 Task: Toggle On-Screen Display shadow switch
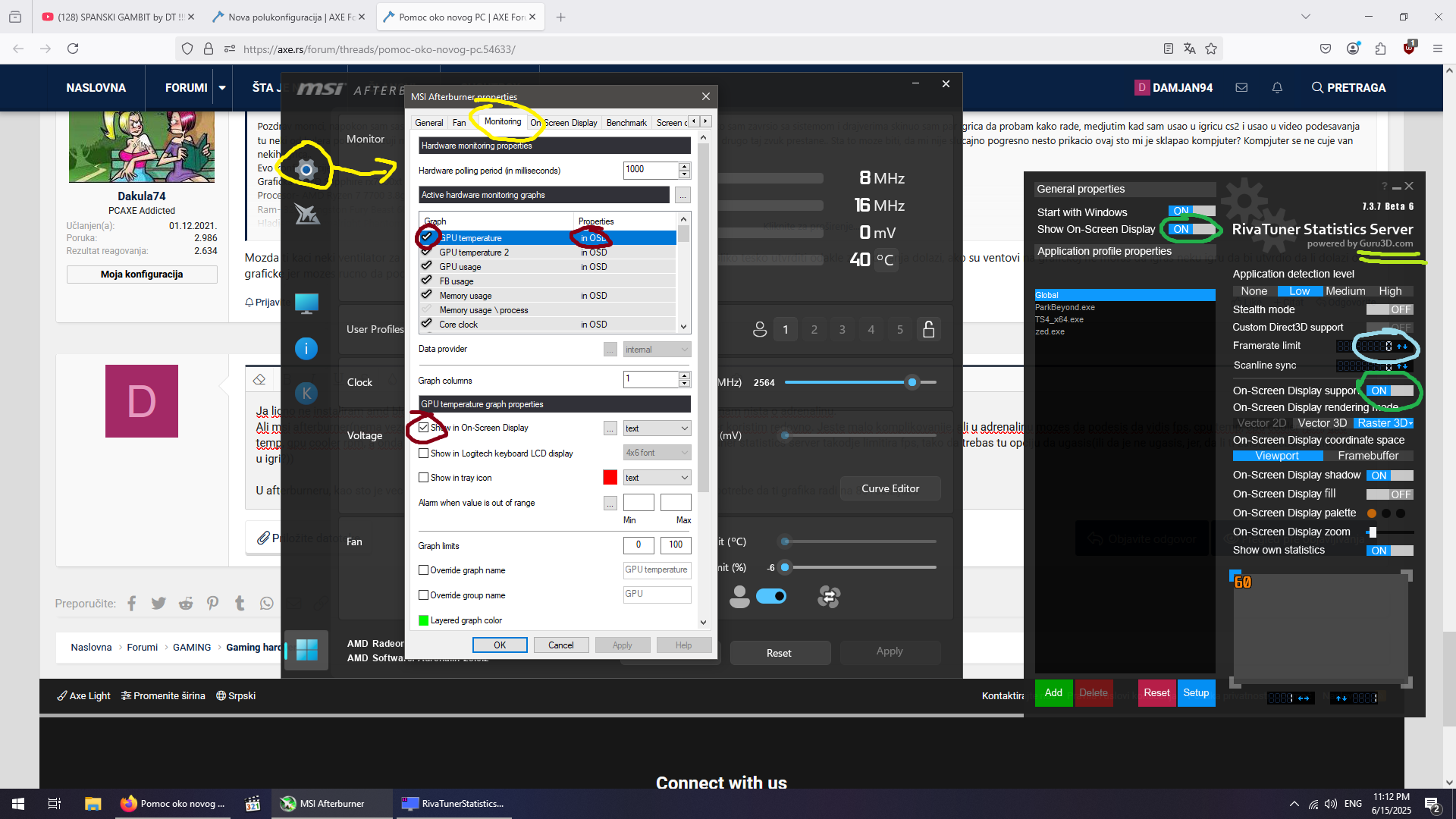click(x=1389, y=475)
